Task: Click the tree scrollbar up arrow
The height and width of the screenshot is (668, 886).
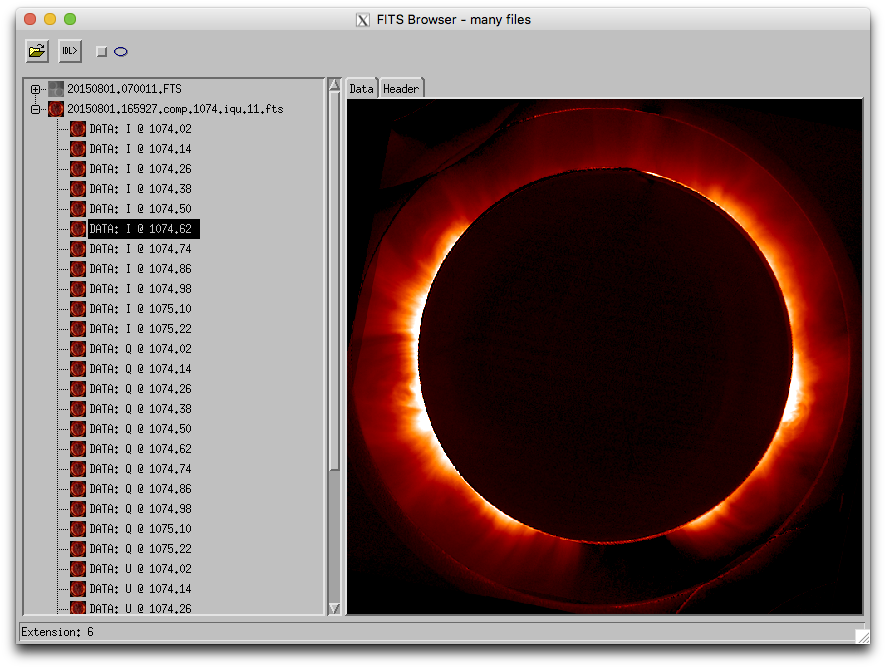Action: [x=334, y=86]
